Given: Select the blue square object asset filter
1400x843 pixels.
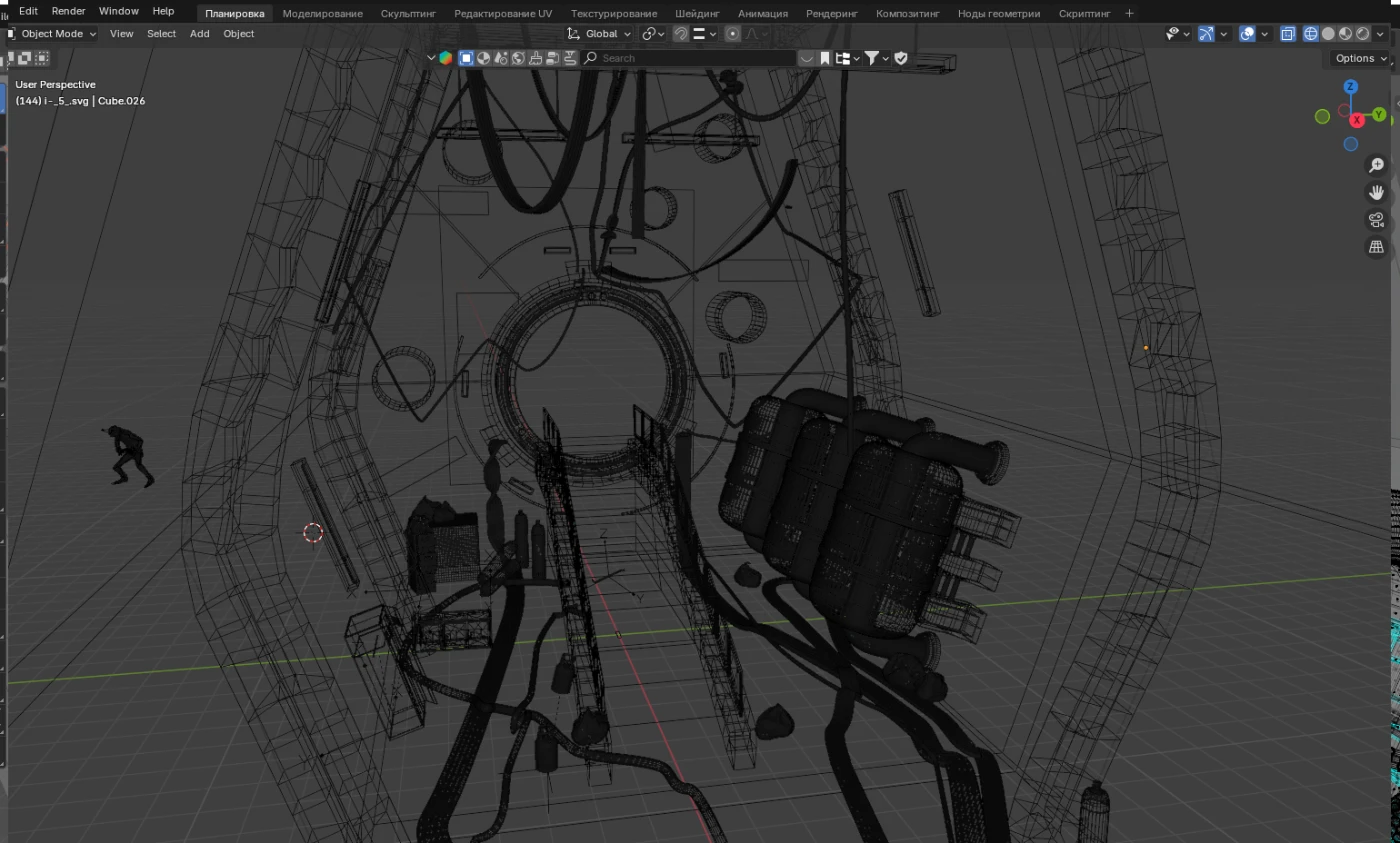Looking at the screenshot, I should 466,58.
